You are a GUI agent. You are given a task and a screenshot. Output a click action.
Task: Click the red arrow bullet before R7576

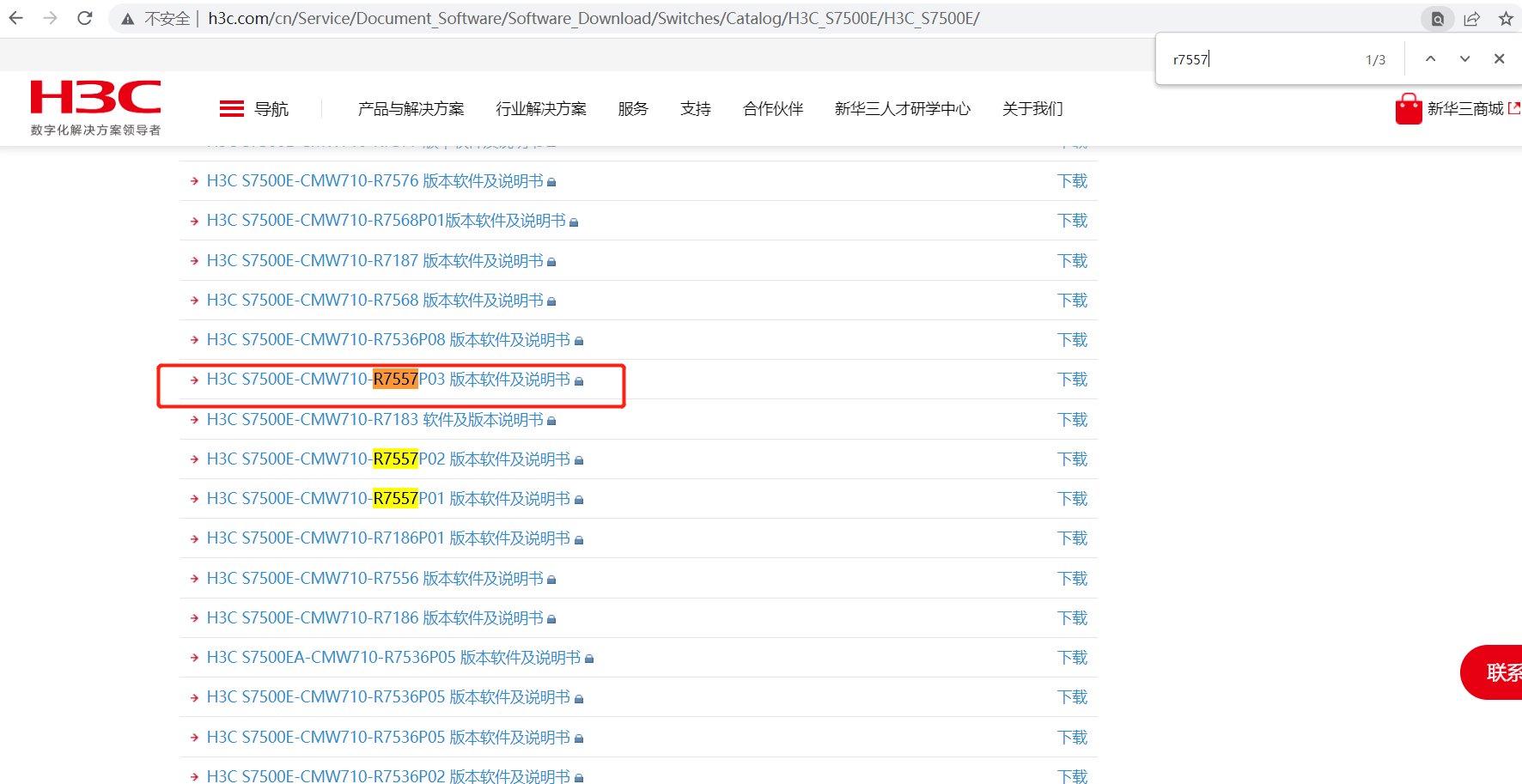point(195,181)
